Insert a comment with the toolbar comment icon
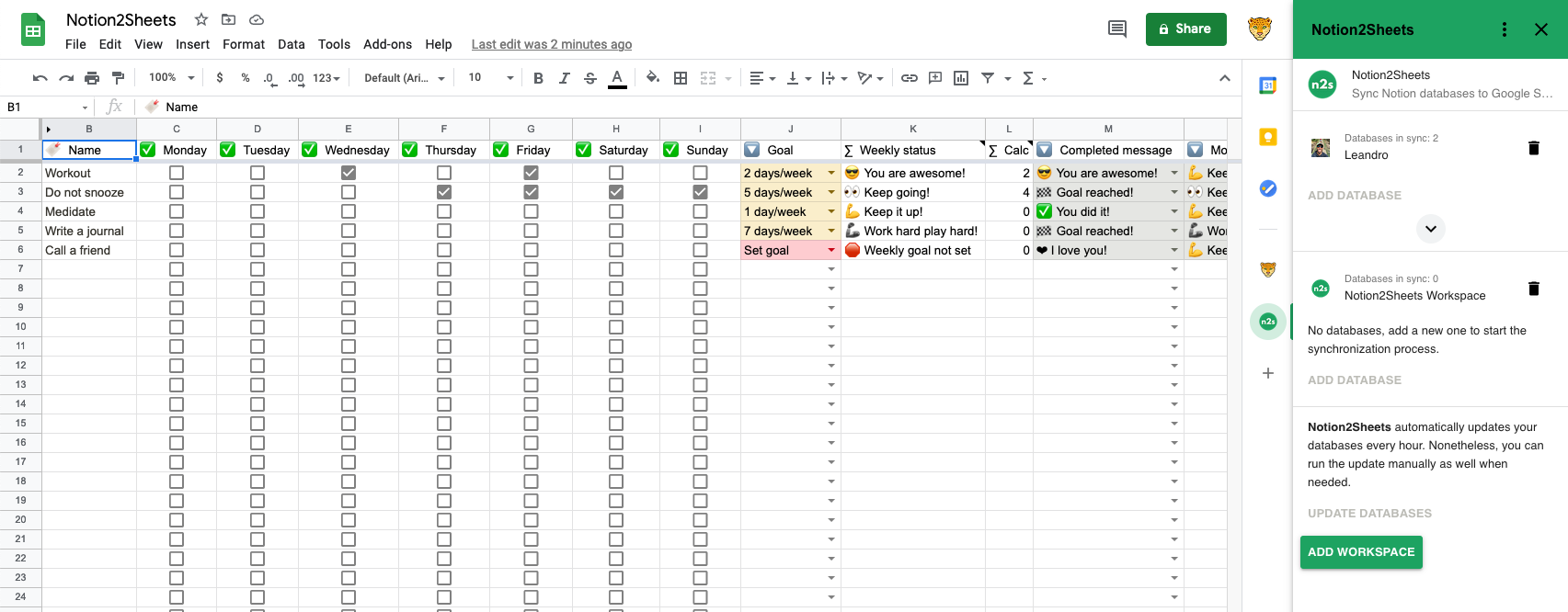Image resolution: width=1568 pixels, height=612 pixels. coord(935,78)
